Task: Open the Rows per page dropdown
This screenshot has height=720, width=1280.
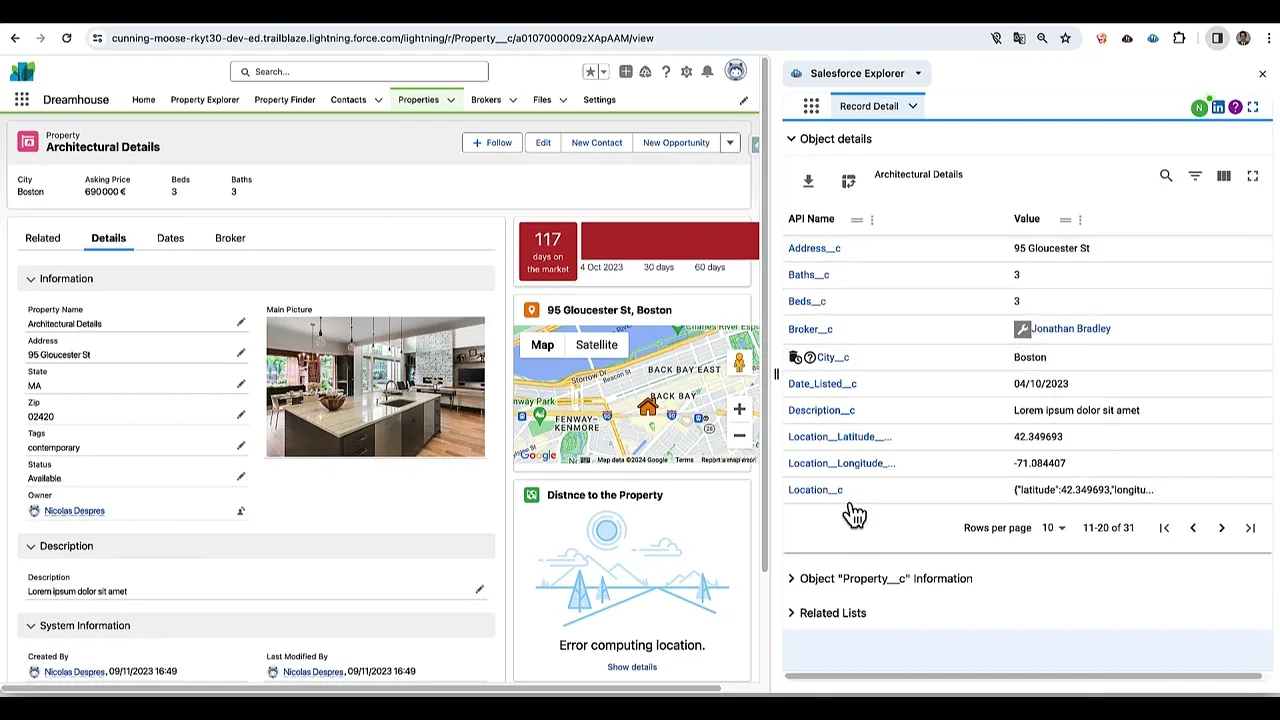Action: (x=1053, y=528)
